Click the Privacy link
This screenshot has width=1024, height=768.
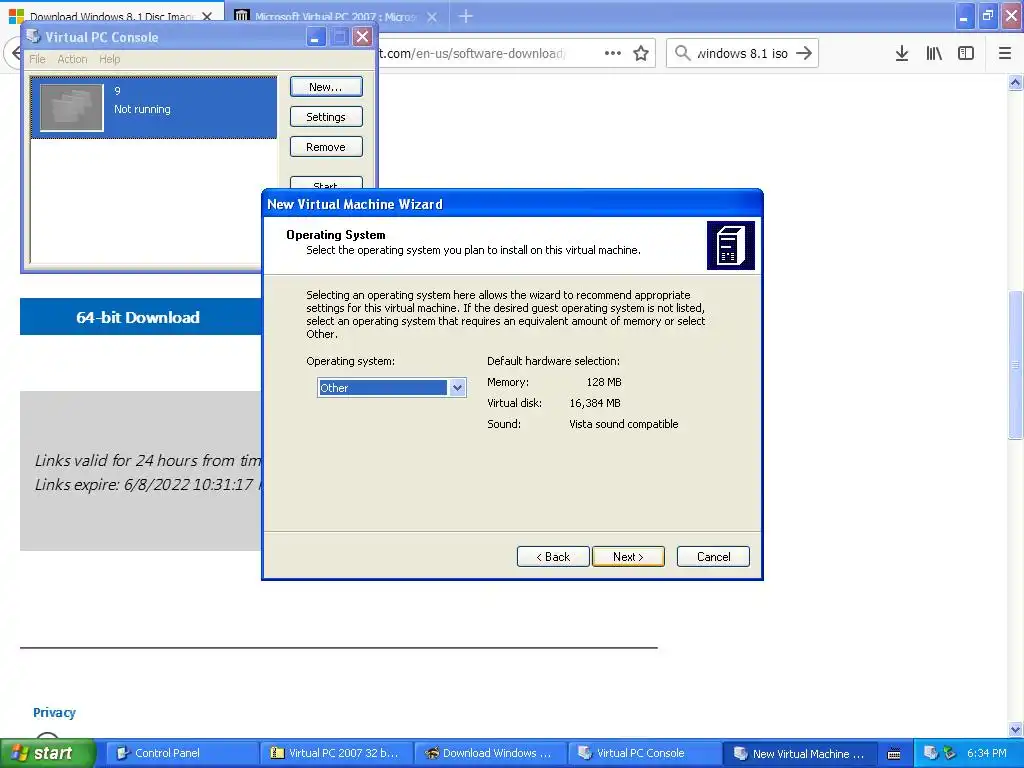(x=54, y=712)
